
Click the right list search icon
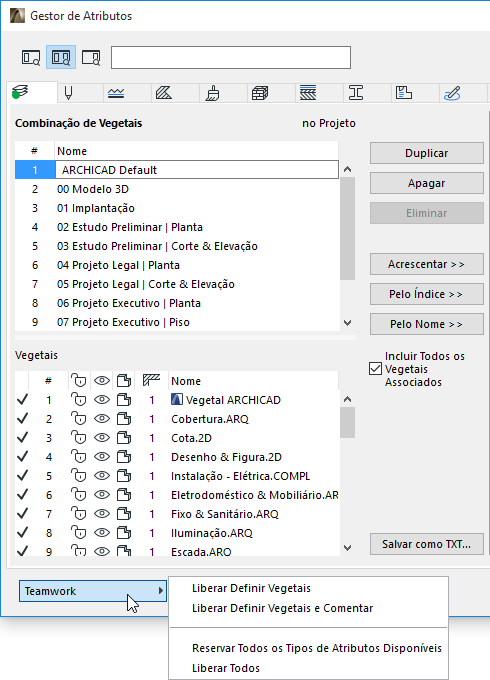(x=91, y=57)
